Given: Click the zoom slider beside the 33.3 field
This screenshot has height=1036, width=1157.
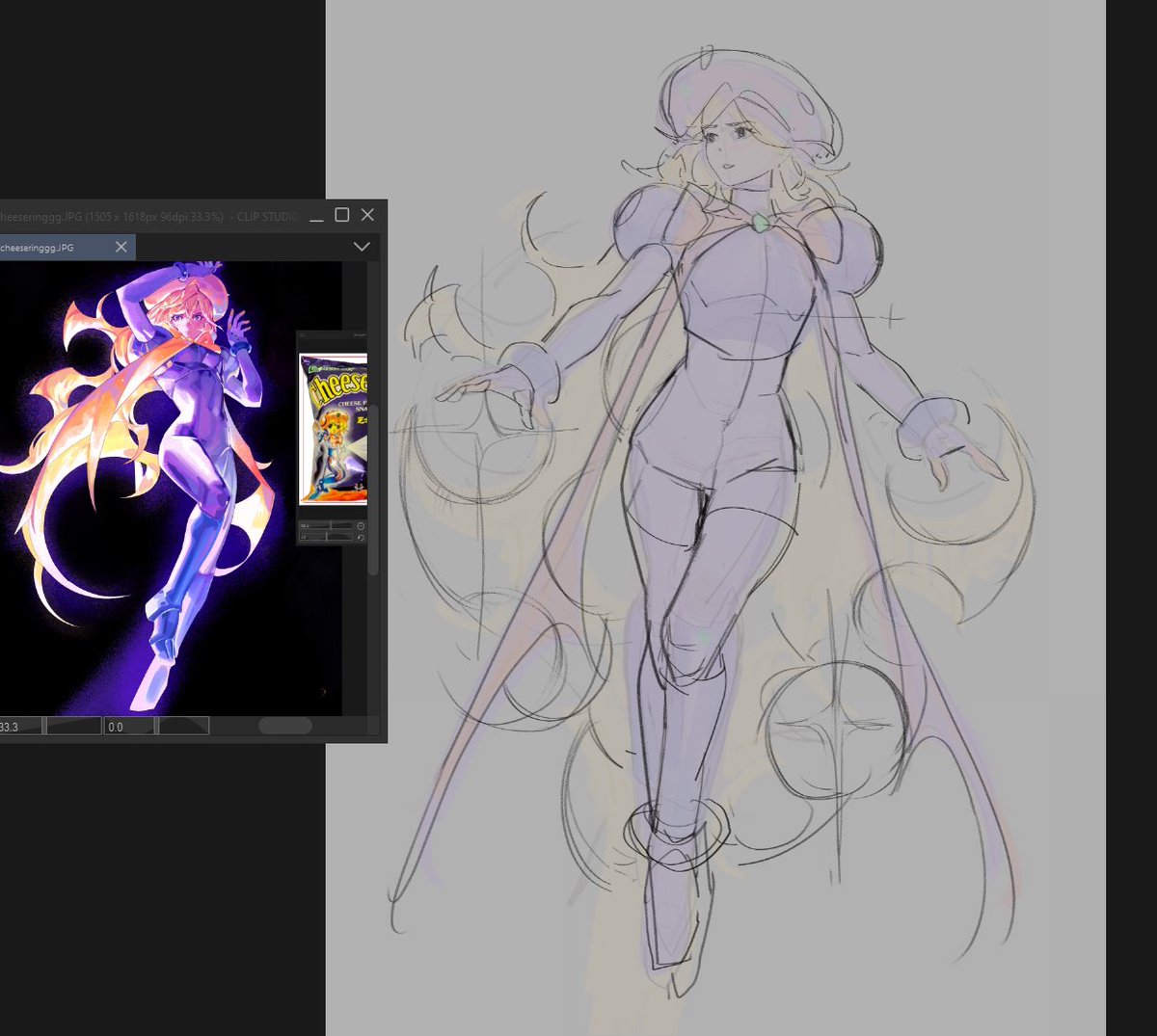Looking at the screenshot, I should click(73, 726).
